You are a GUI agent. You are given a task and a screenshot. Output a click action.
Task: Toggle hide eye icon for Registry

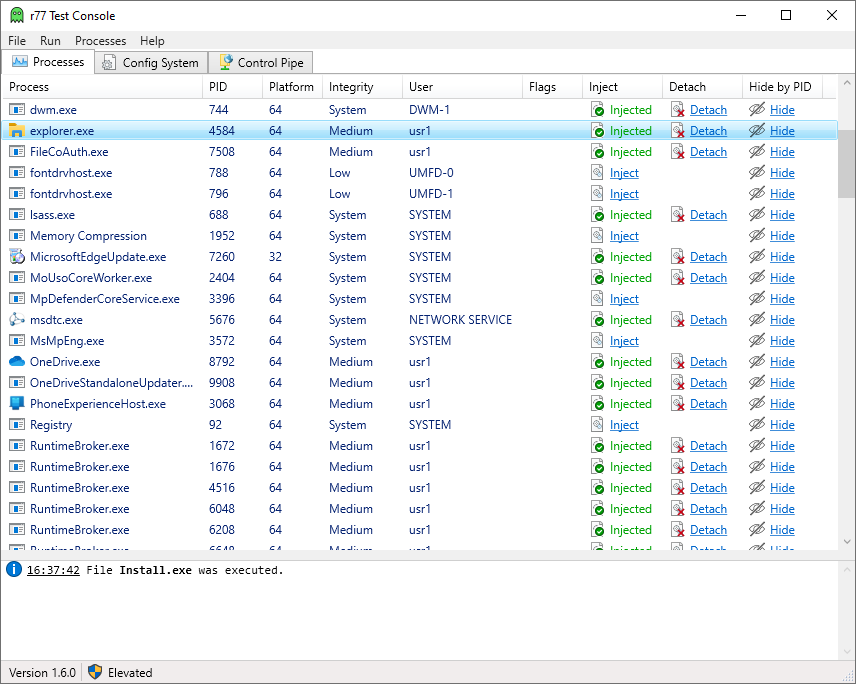tap(757, 425)
